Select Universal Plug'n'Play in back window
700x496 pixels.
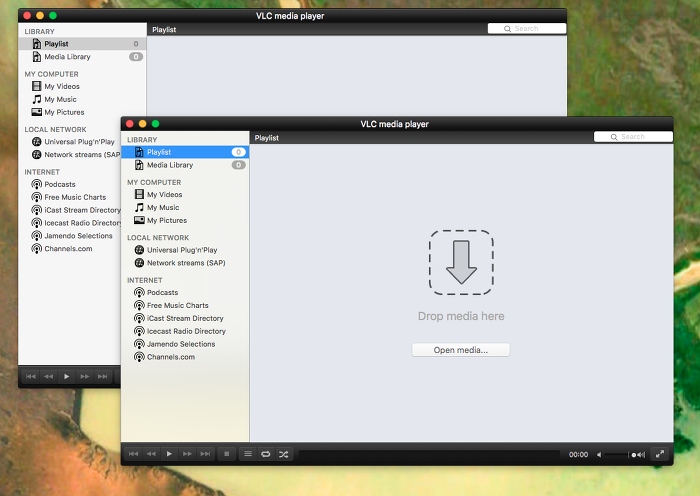pos(70,142)
